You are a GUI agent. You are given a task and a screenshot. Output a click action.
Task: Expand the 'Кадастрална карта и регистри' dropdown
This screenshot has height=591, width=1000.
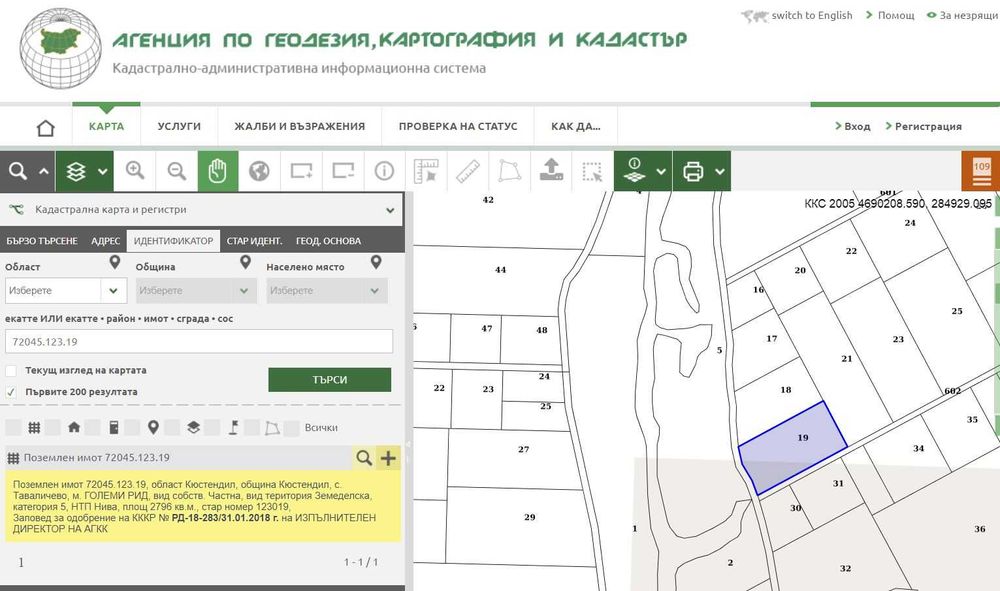pos(201,210)
